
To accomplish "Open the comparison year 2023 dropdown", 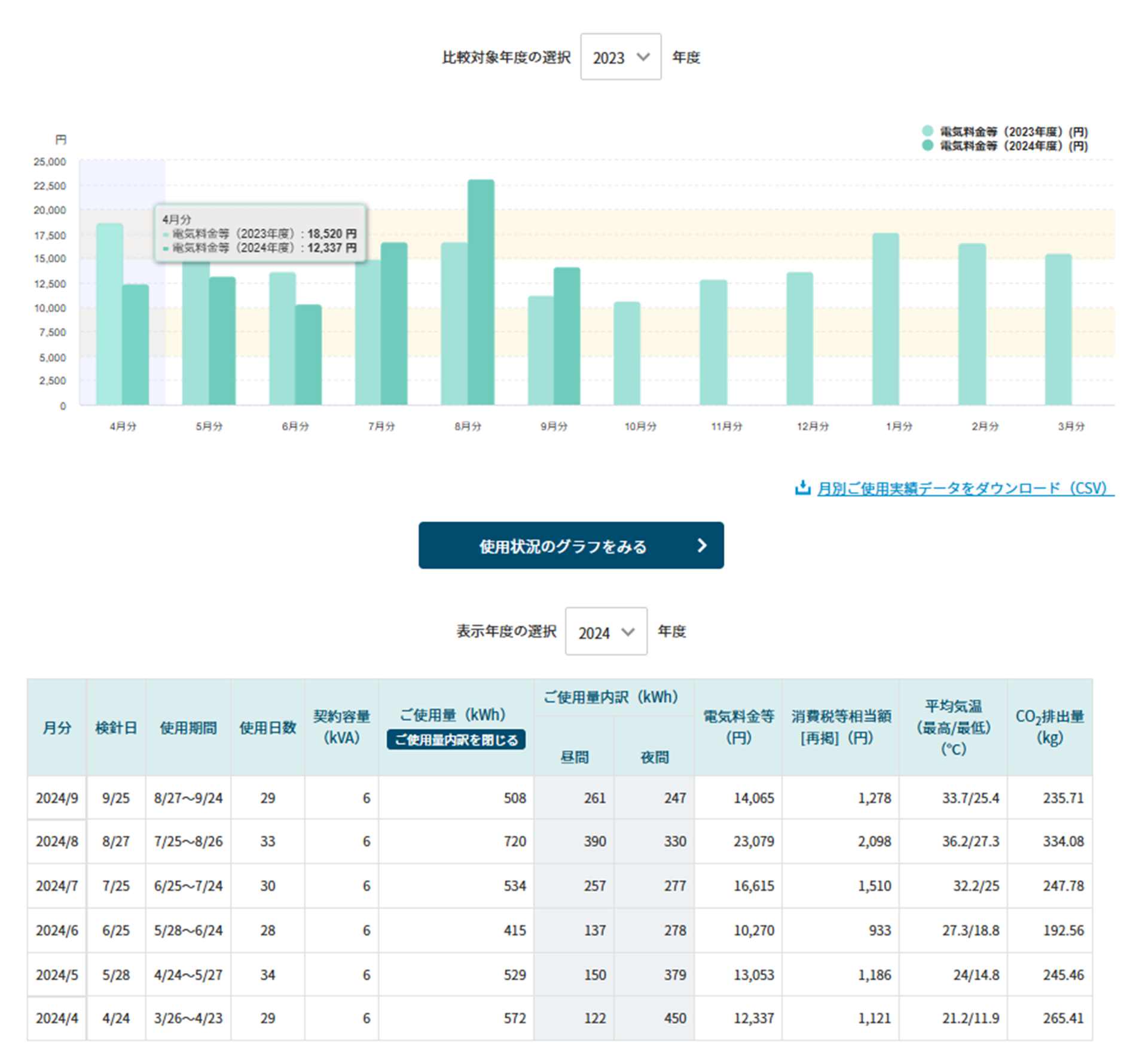I will pos(620,57).
